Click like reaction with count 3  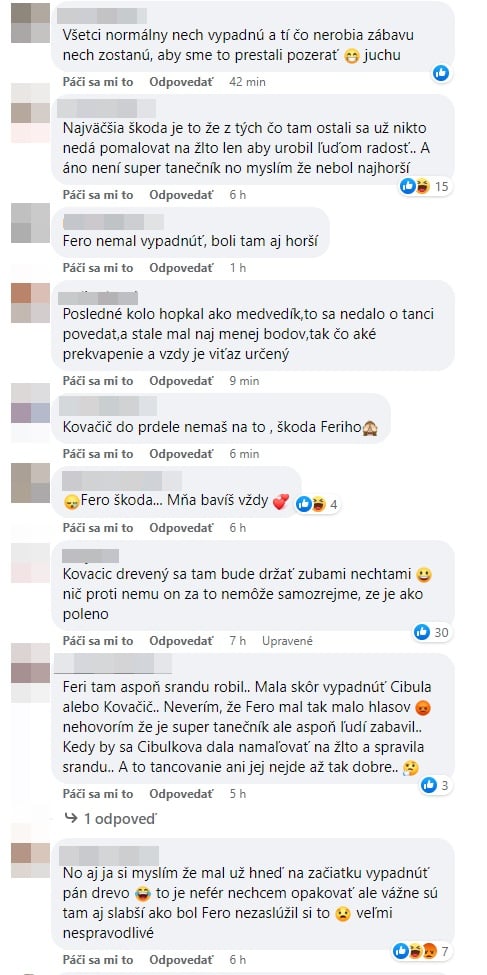435,785
